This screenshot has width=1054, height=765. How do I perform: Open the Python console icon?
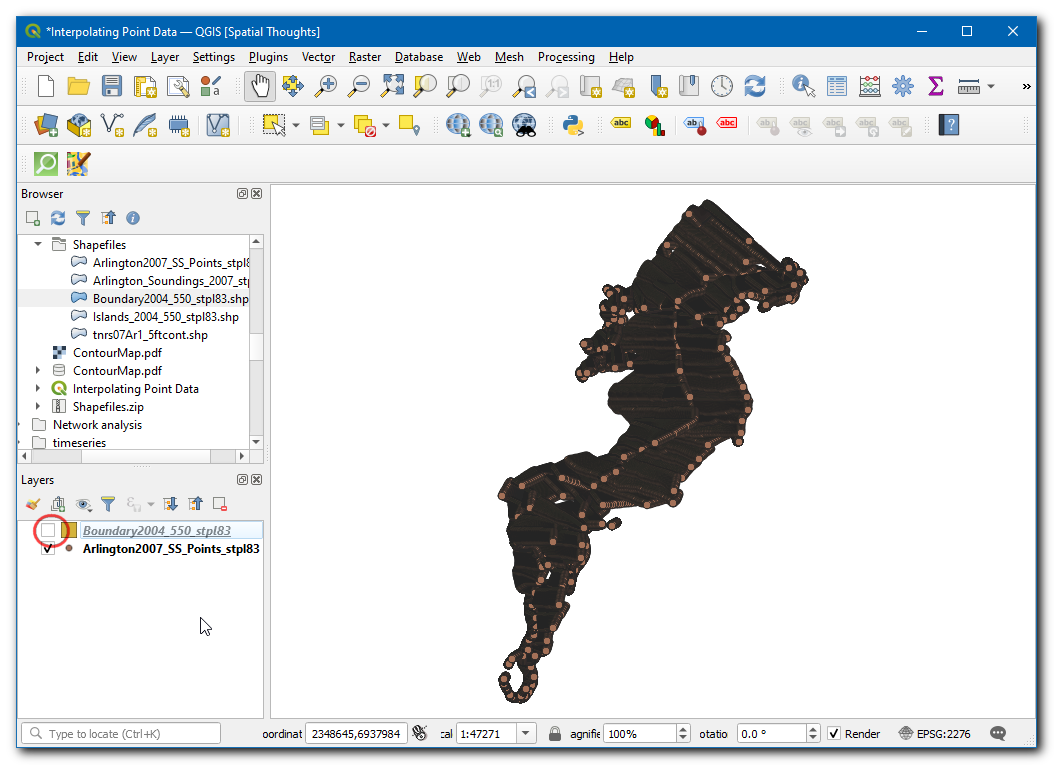(x=573, y=125)
